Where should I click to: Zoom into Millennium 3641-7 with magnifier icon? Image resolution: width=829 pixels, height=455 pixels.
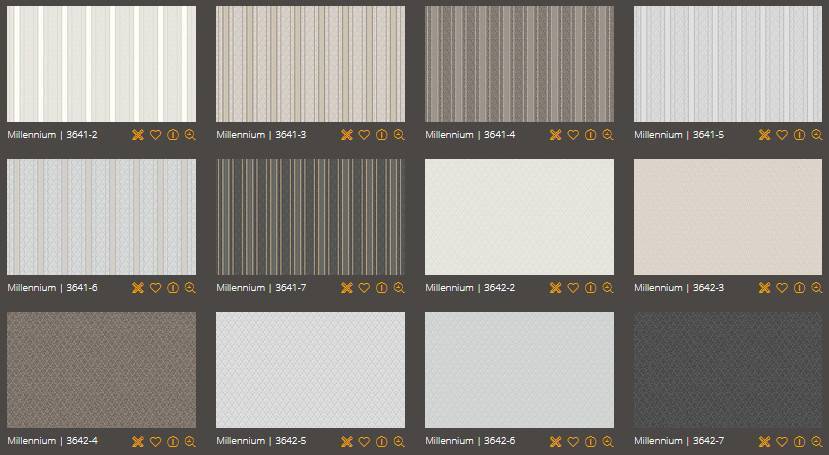pos(398,288)
